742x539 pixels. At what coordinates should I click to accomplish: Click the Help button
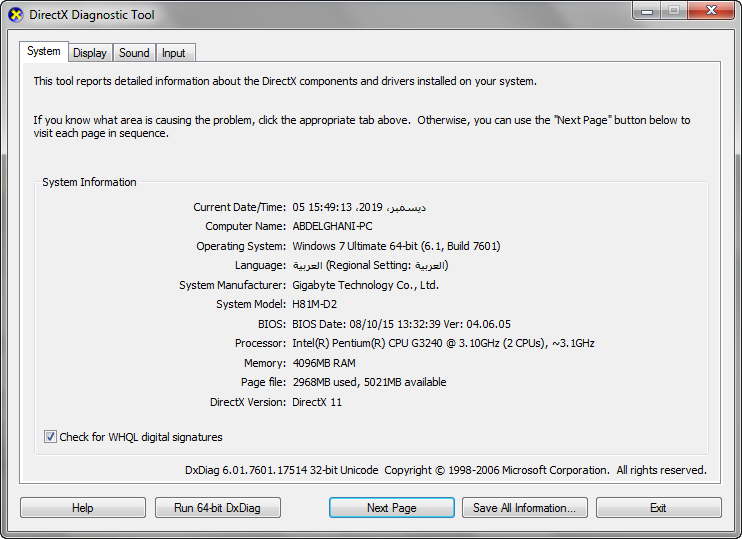pos(83,508)
